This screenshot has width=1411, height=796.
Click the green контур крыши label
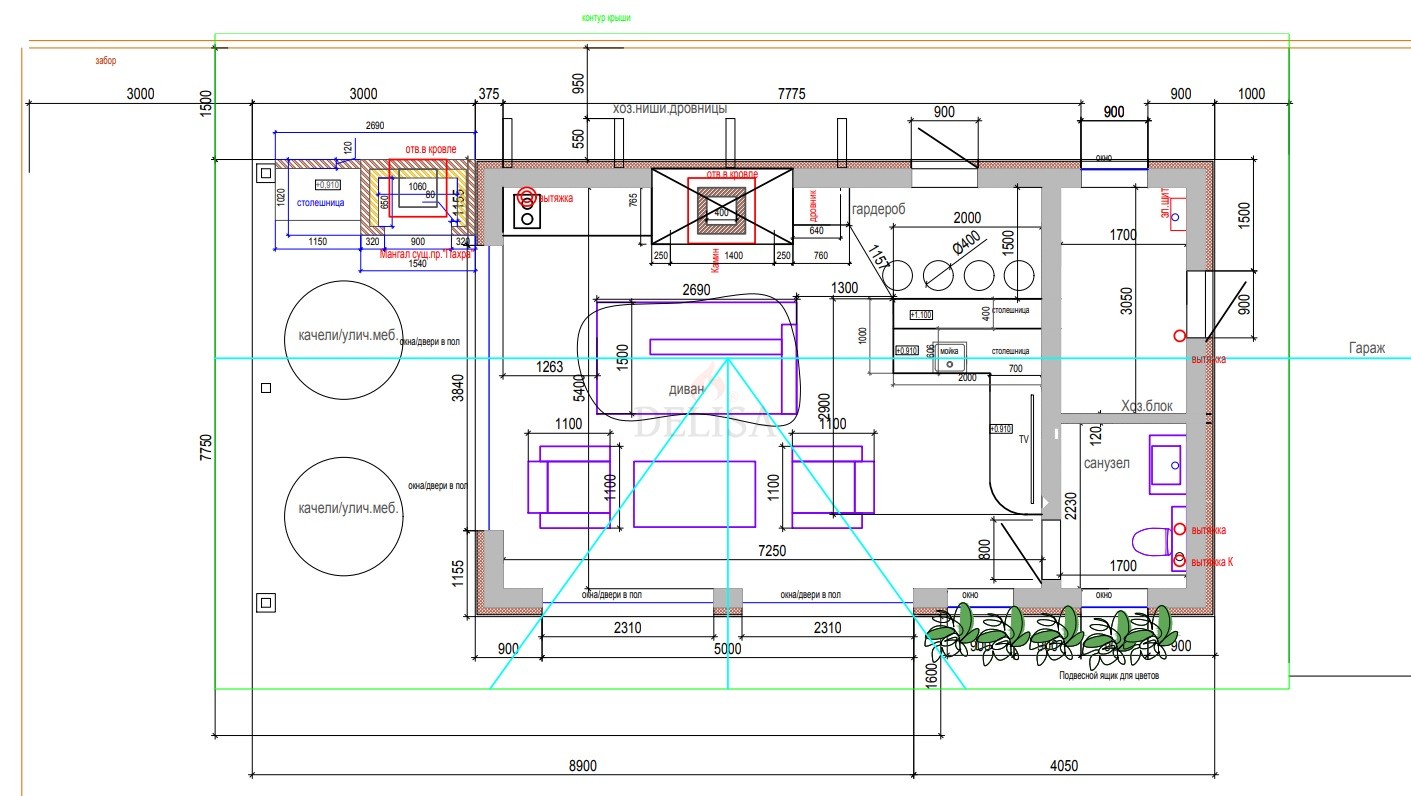[606, 18]
